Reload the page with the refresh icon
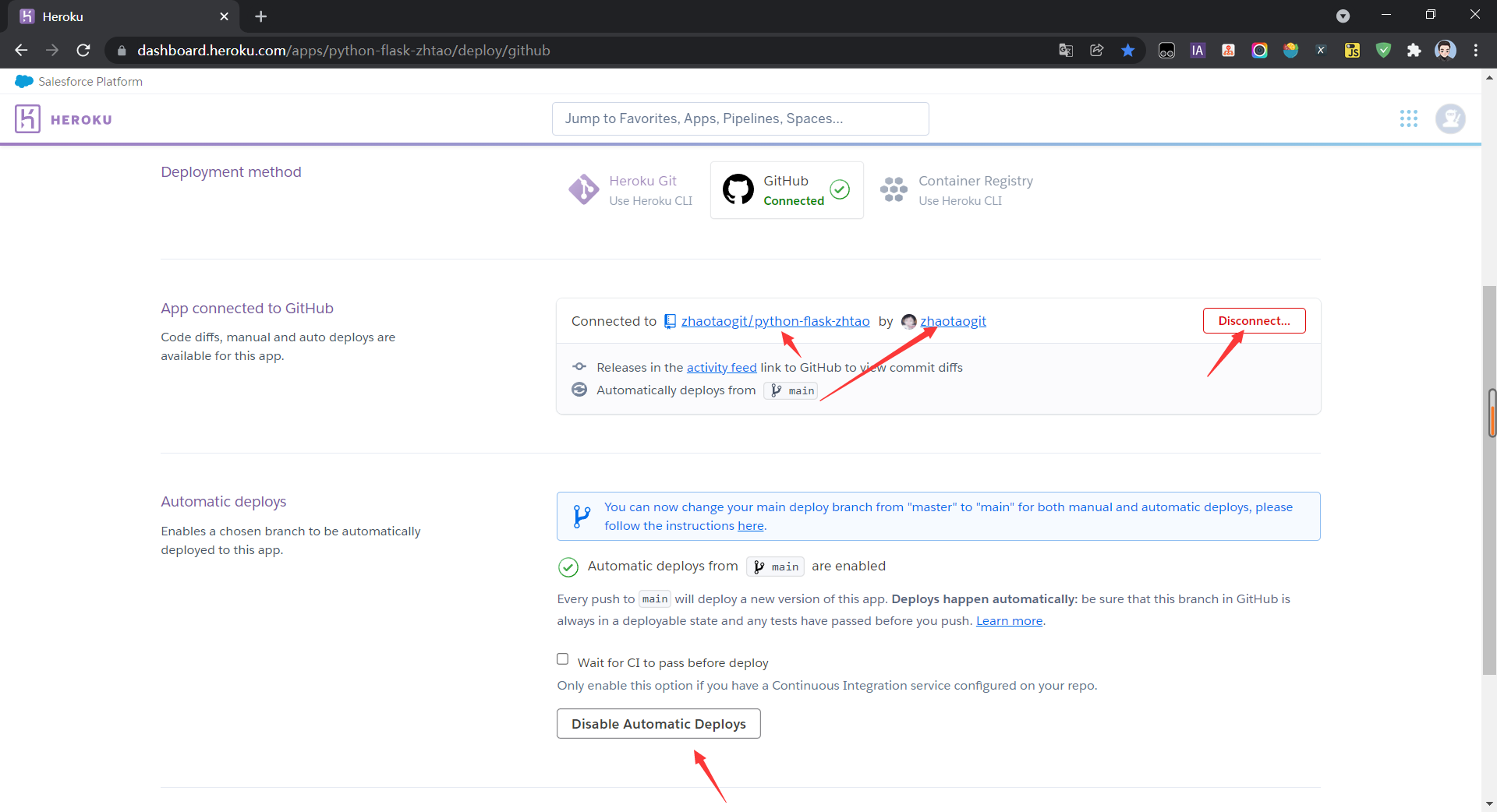The width and height of the screenshot is (1497, 812). tap(83, 51)
